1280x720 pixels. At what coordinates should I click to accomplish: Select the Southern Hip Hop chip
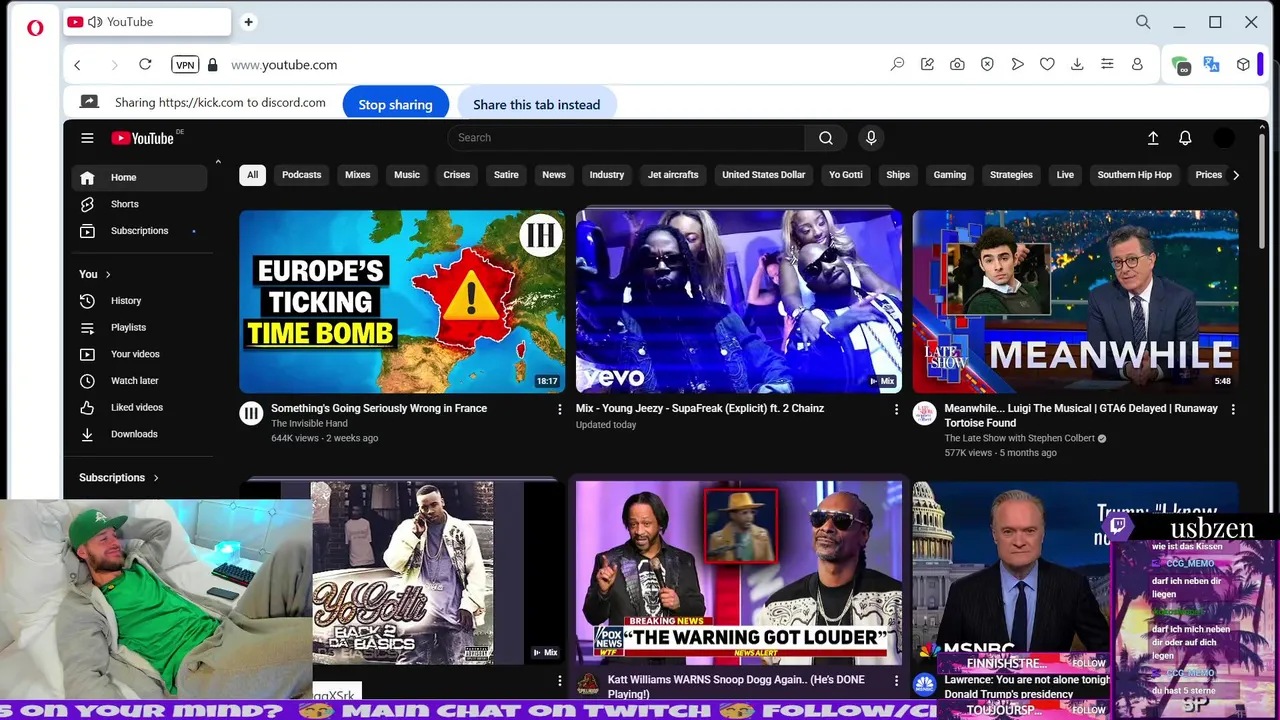click(1134, 175)
